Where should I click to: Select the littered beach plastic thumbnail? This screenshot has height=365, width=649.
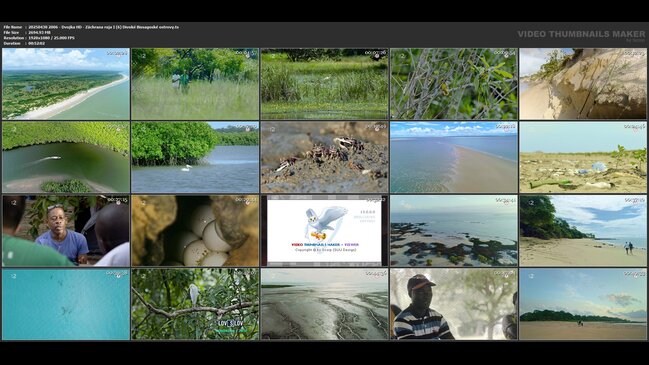[x=583, y=157]
